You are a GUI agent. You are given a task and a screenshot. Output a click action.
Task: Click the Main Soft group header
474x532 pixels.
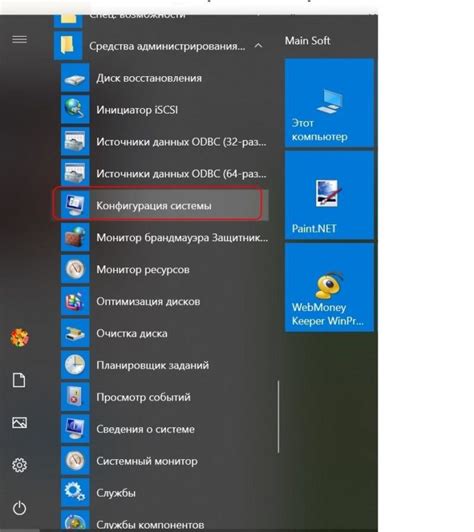(x=307, y=41)
